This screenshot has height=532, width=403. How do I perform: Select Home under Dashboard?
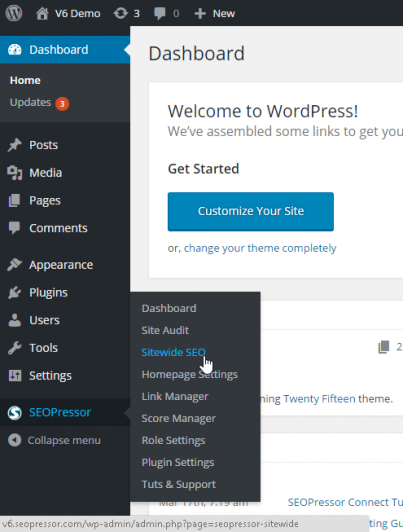pyautogui.click(x=25, y=80)
